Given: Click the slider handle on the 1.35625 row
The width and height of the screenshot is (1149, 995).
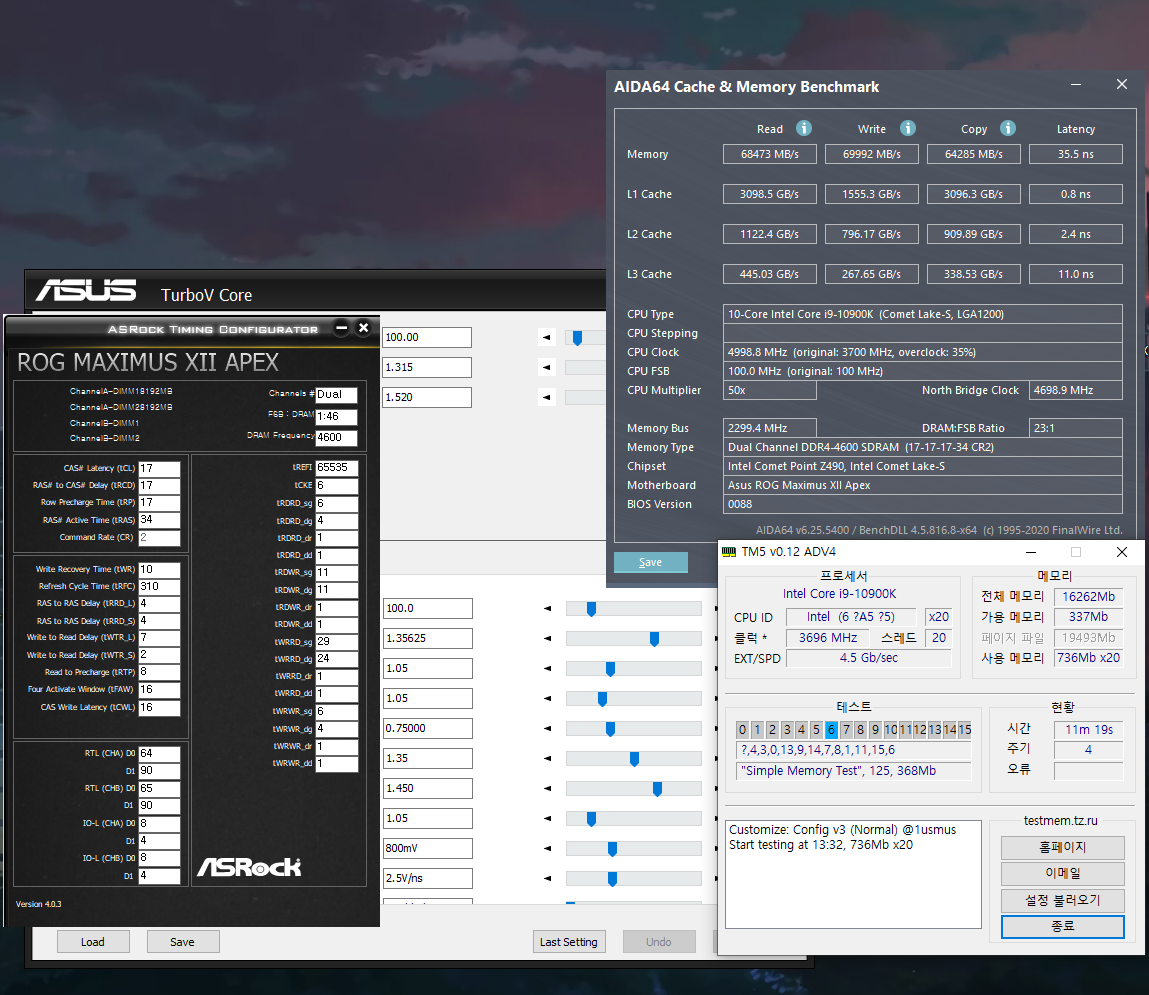Looking at the screenshot, I should pyautogui.click(x=654, y=639).
